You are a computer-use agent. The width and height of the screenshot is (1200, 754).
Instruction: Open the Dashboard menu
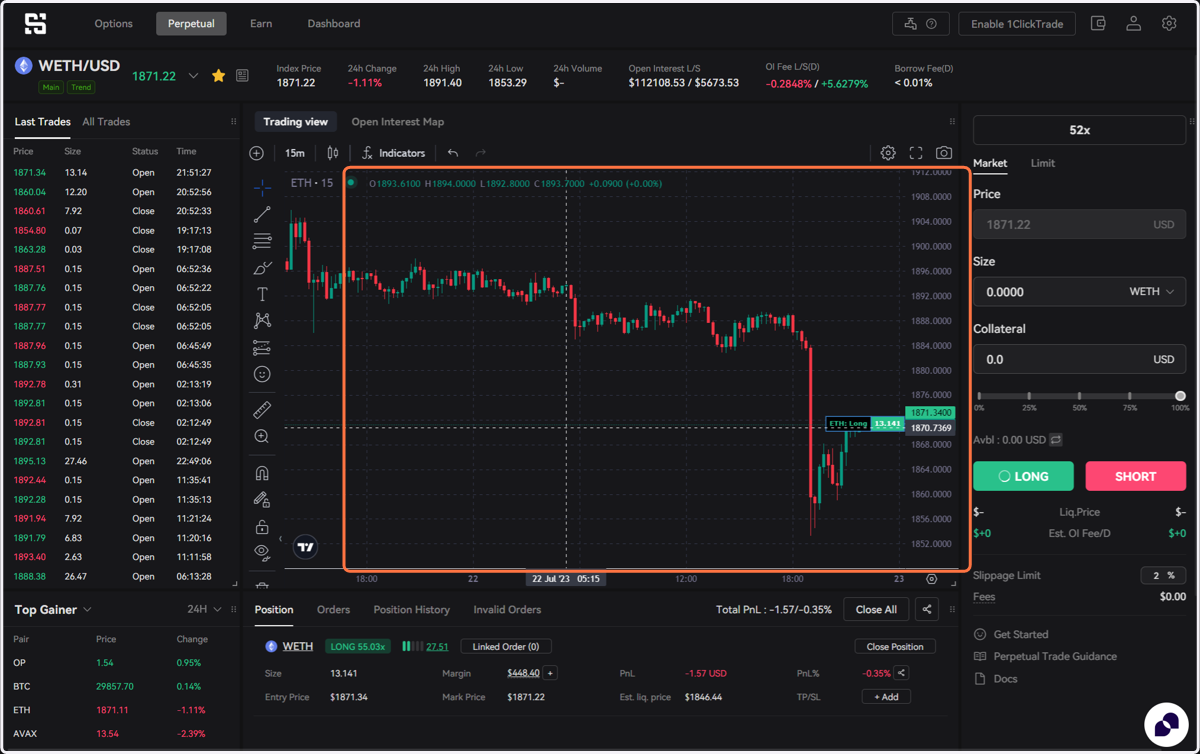(334, 24)
